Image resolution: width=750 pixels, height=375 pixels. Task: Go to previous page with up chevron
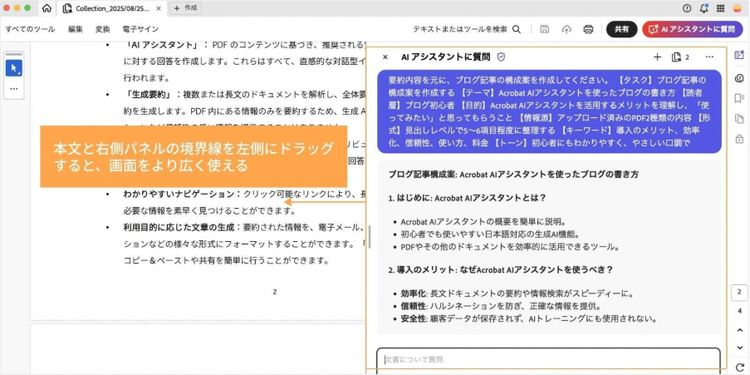740,330
